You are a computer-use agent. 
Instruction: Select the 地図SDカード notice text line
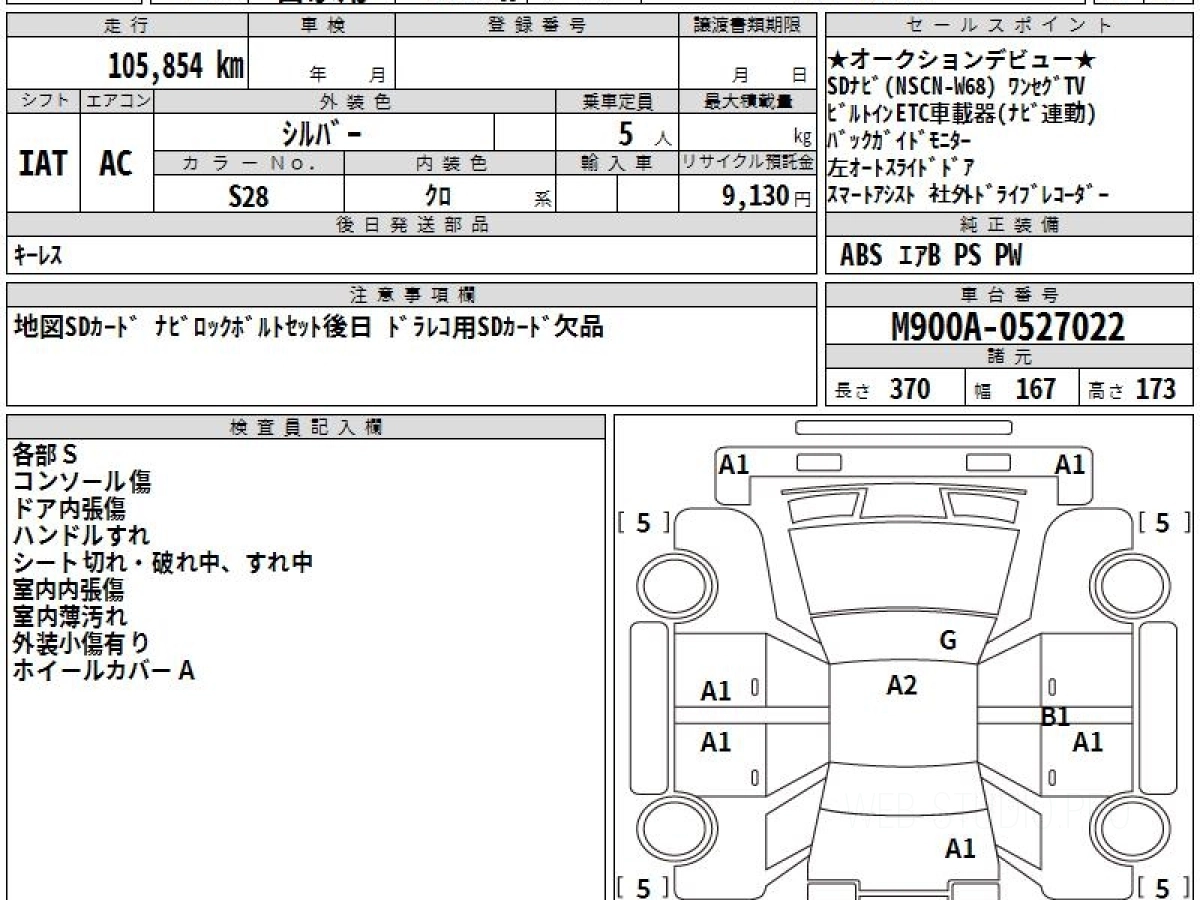click(x=308, y=327)
